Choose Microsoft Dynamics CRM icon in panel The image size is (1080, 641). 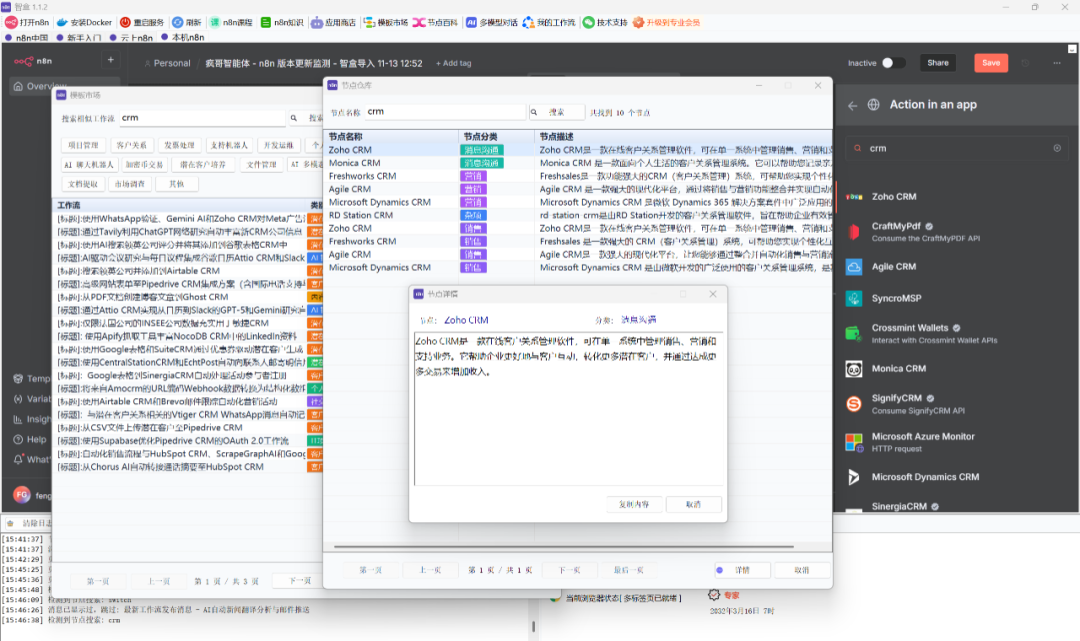tap(854, 477)
